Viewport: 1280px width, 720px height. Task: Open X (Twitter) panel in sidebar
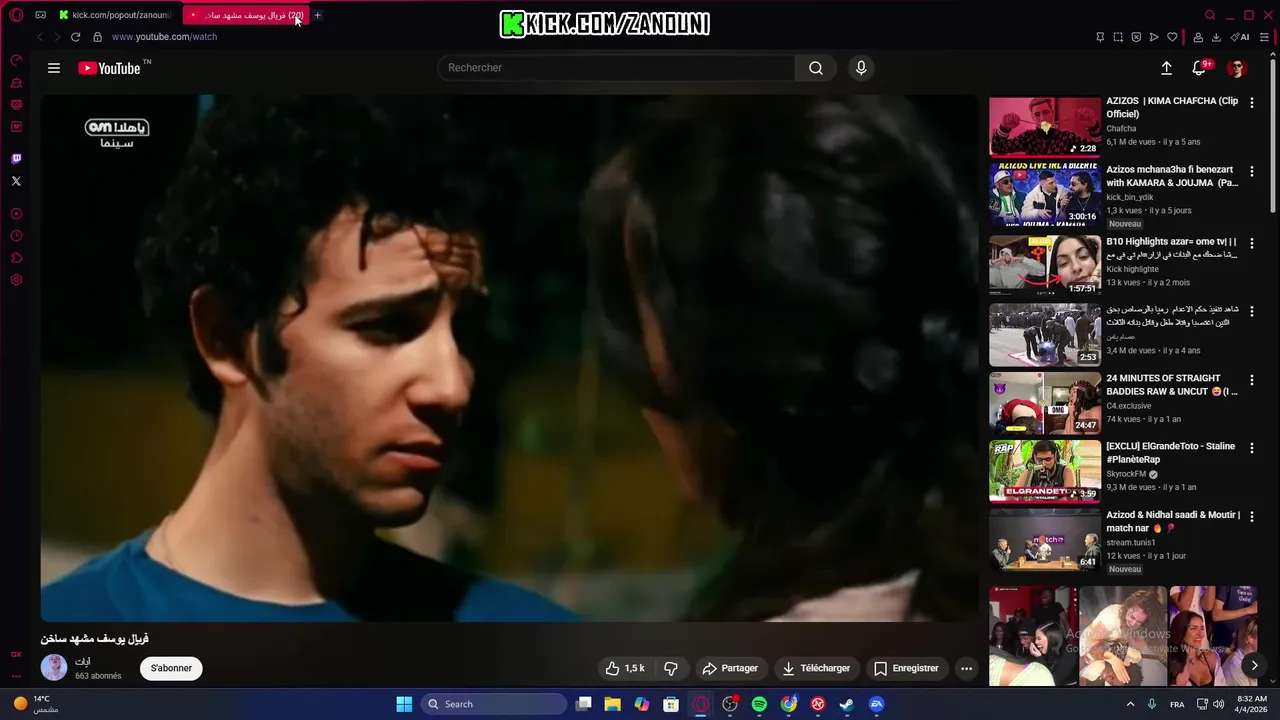pos(16,181)
